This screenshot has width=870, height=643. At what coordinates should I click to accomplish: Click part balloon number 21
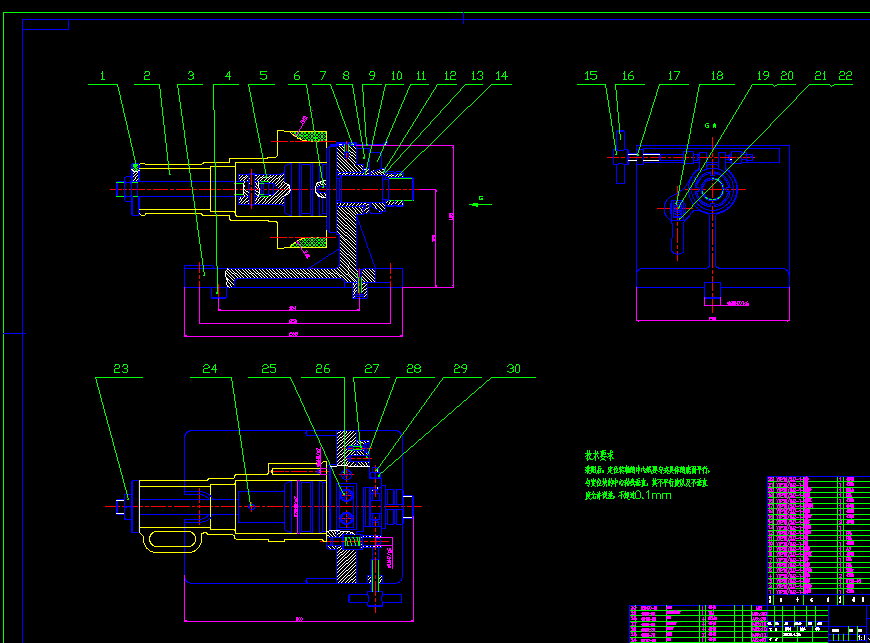click(821, 76)
